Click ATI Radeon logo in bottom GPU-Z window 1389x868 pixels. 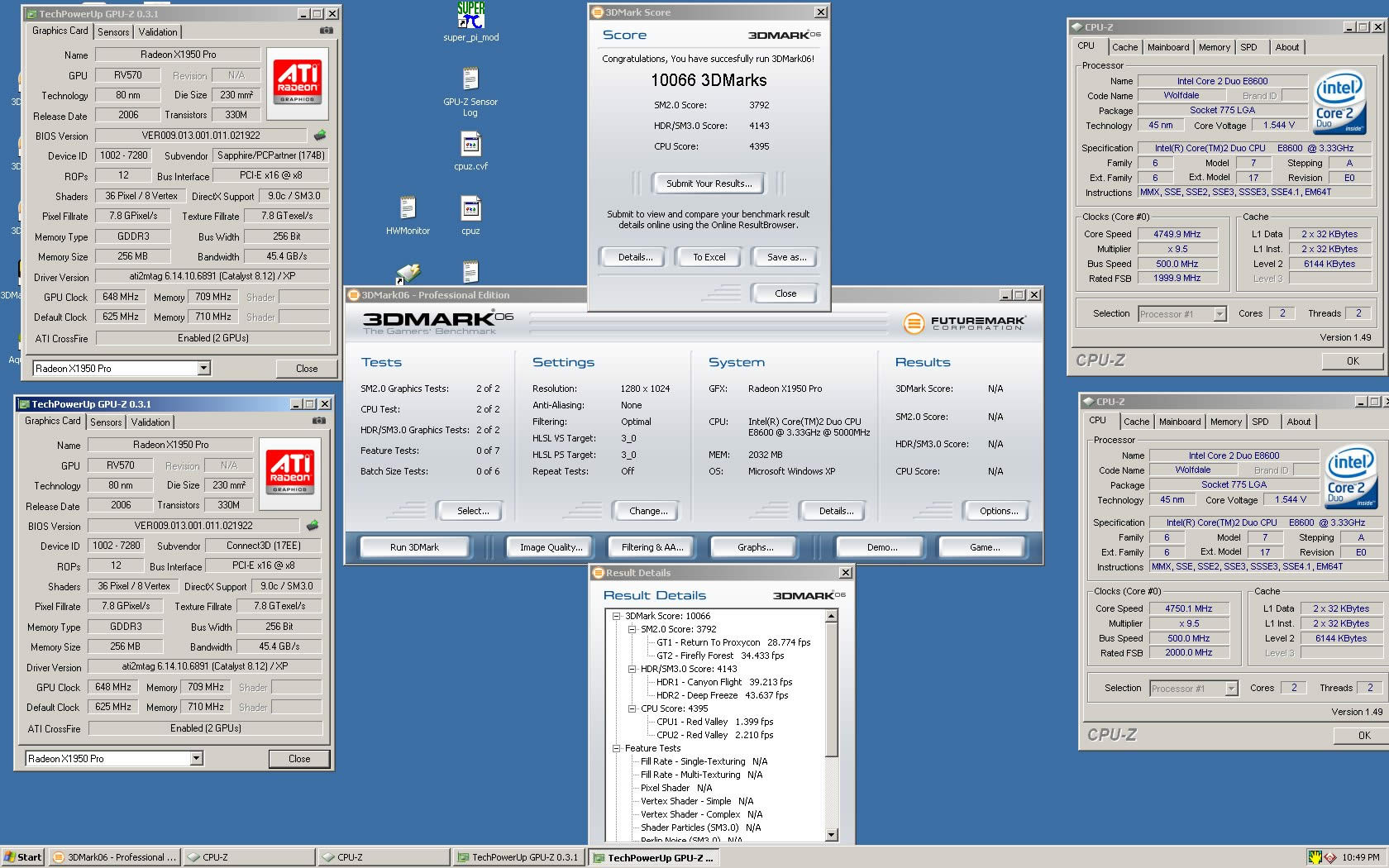pyautogui.click(x=290, y=472)
